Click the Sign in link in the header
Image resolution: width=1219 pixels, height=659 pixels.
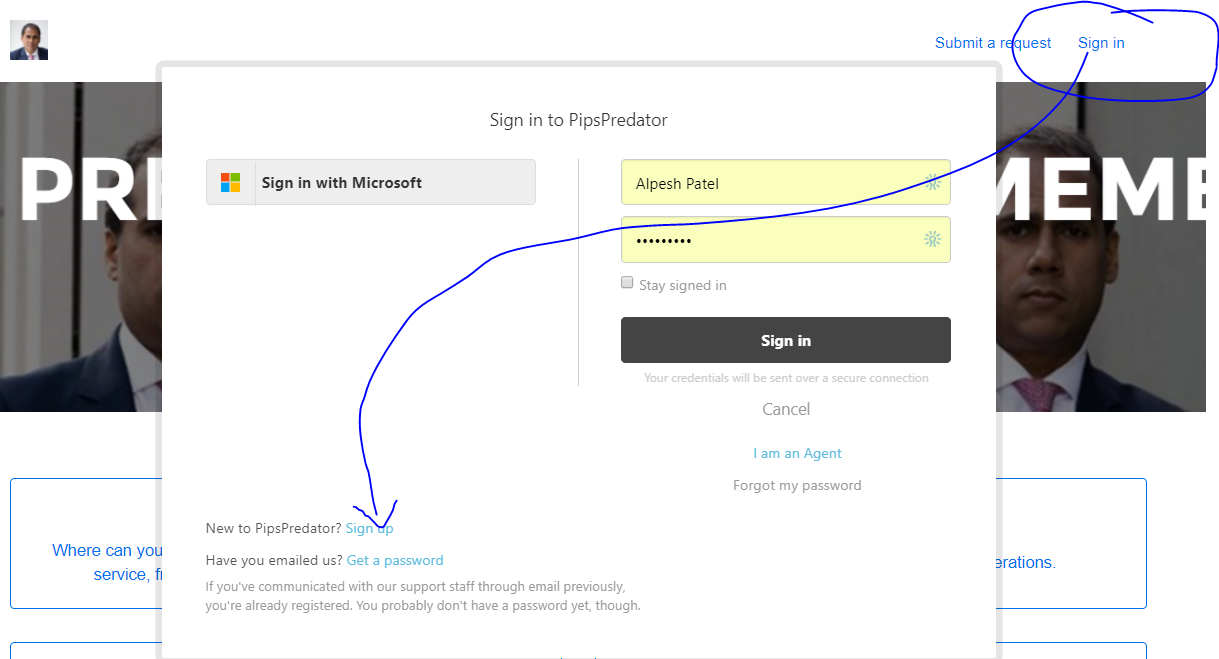(x=1101, y=43)
